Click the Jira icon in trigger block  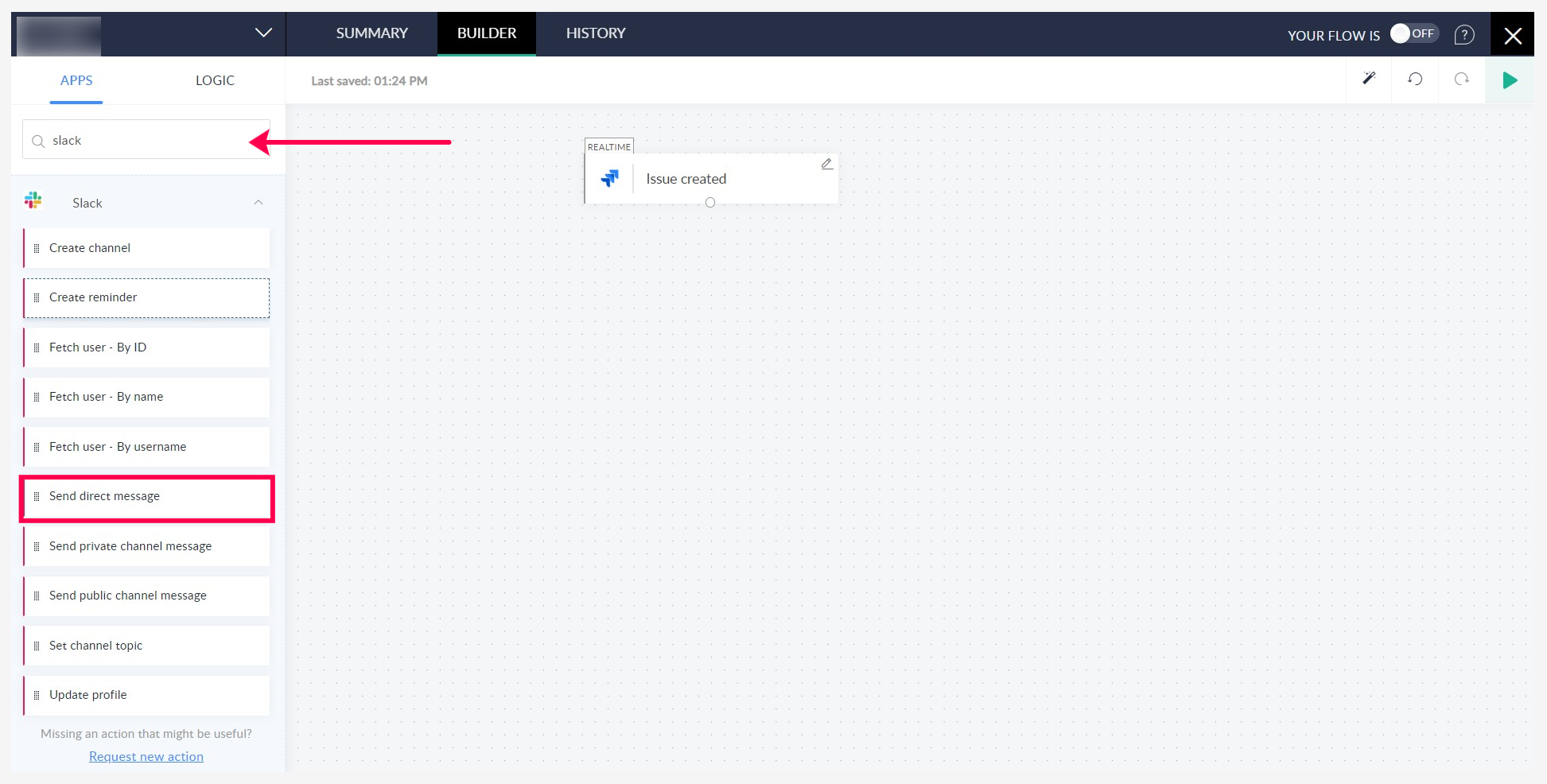[x=610, y=179]
